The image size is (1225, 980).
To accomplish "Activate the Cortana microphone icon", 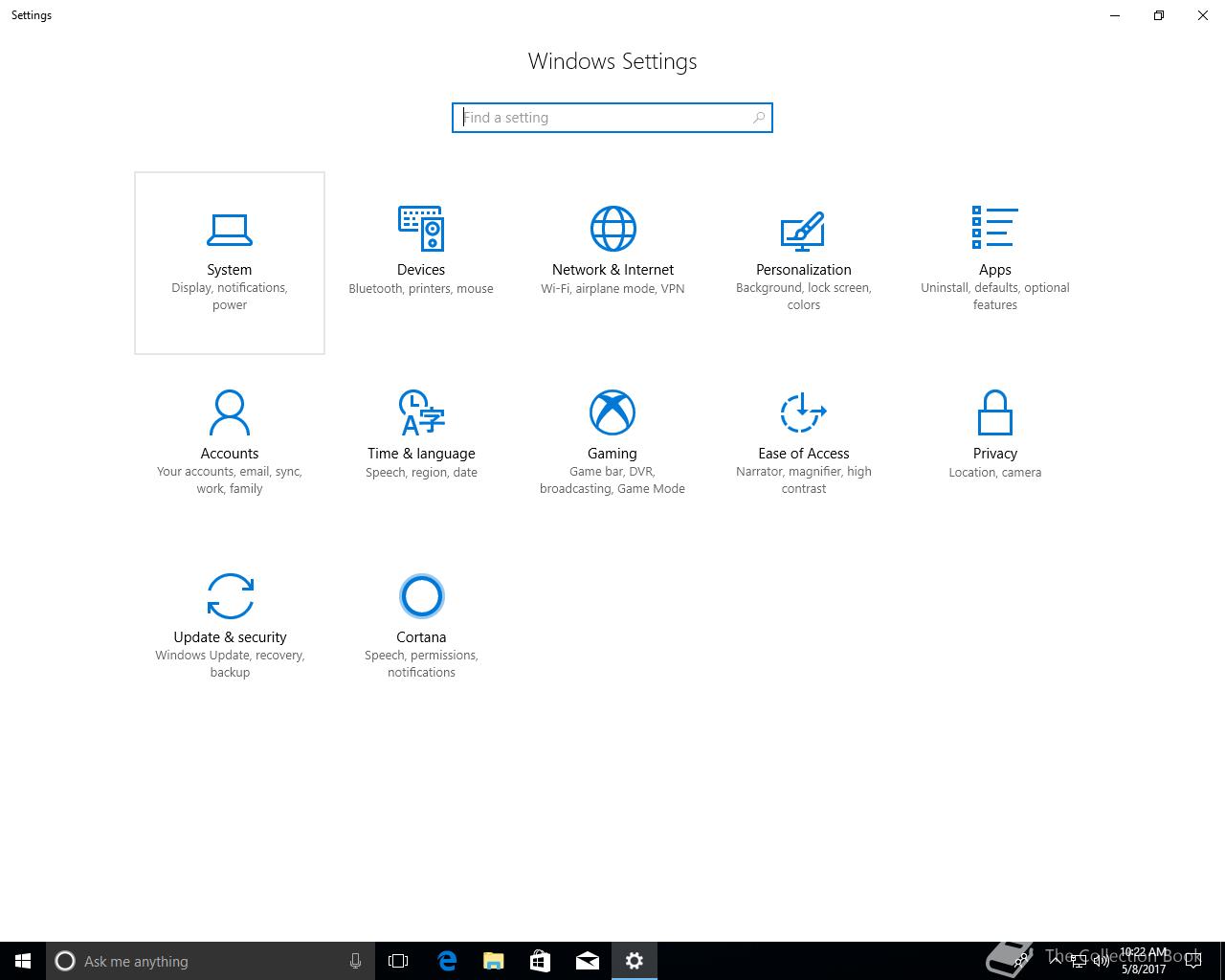I will tap(355, 961).
